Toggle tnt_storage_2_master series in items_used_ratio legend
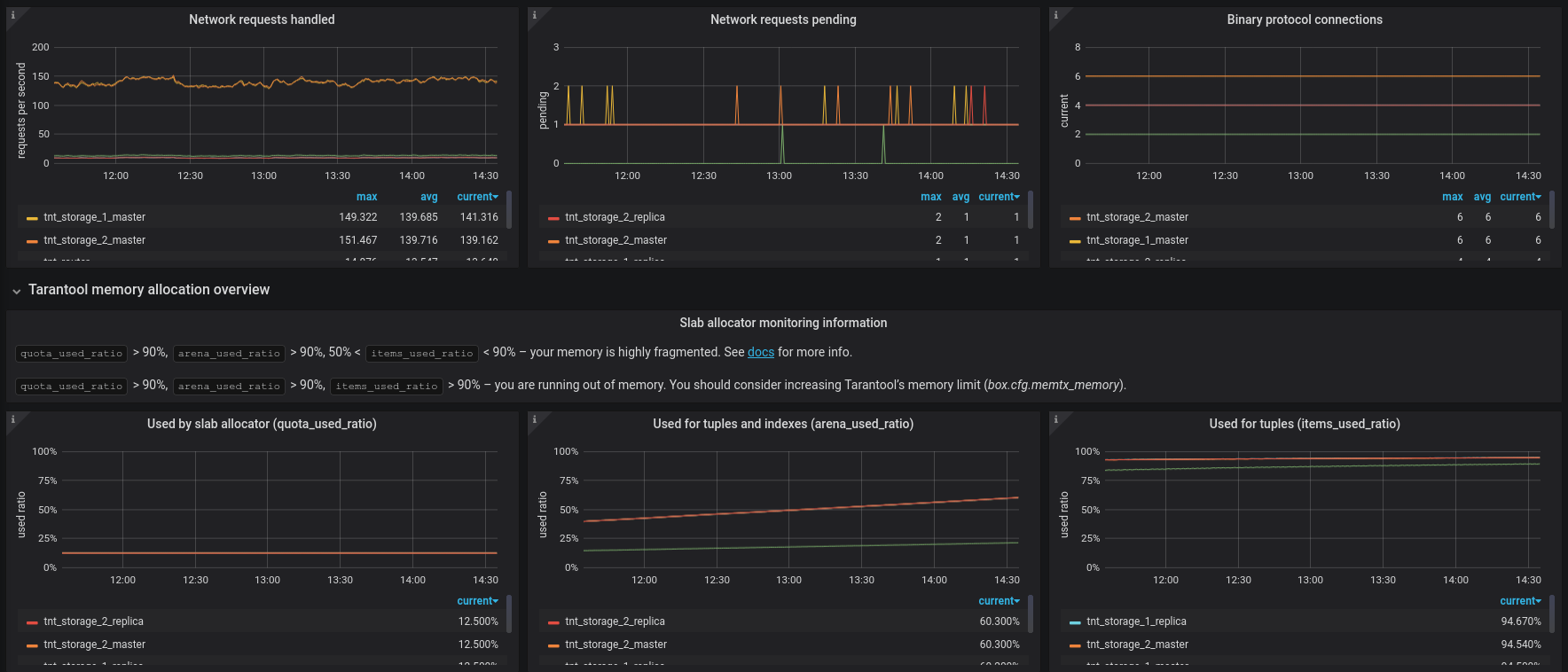1568x672 pixels. click(x=1137, y=645)
